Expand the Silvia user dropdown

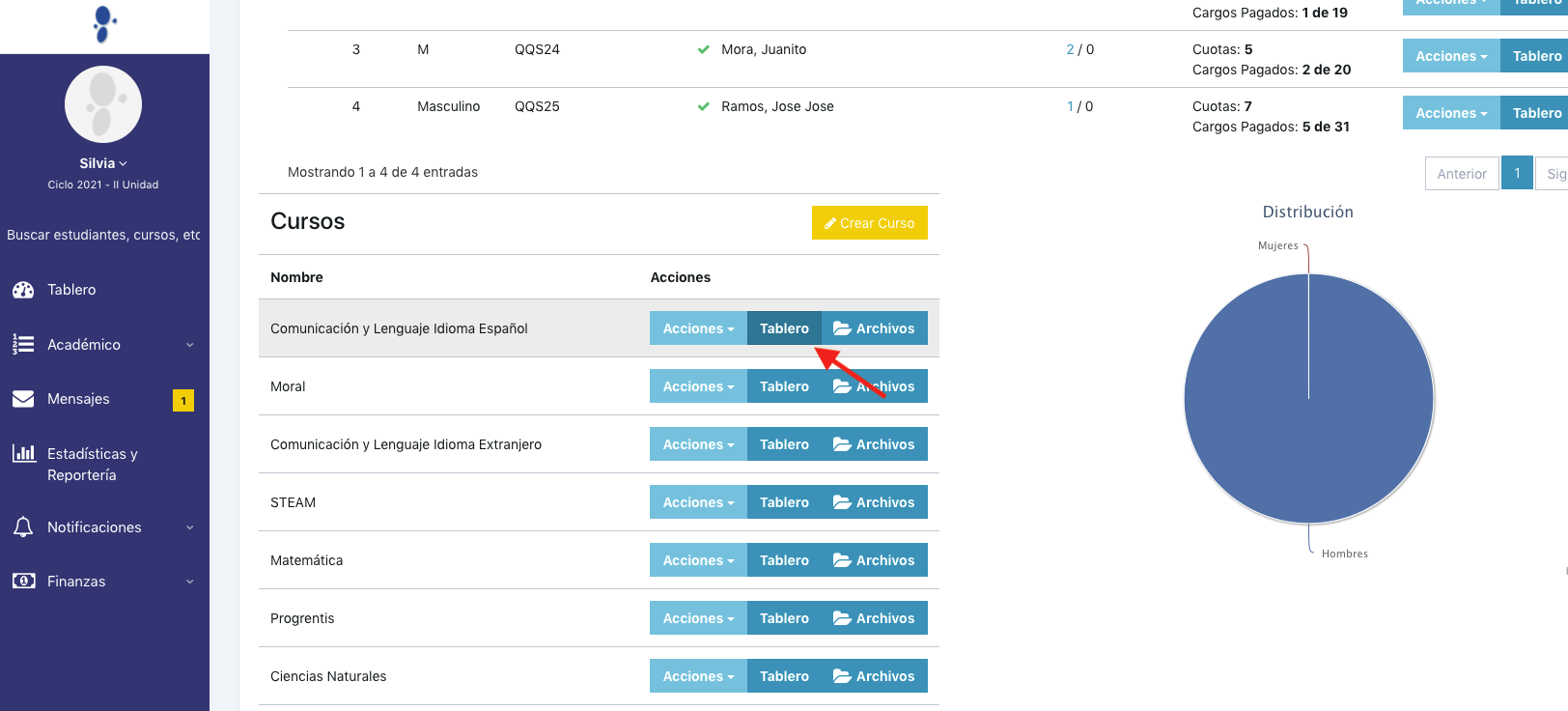103,163
